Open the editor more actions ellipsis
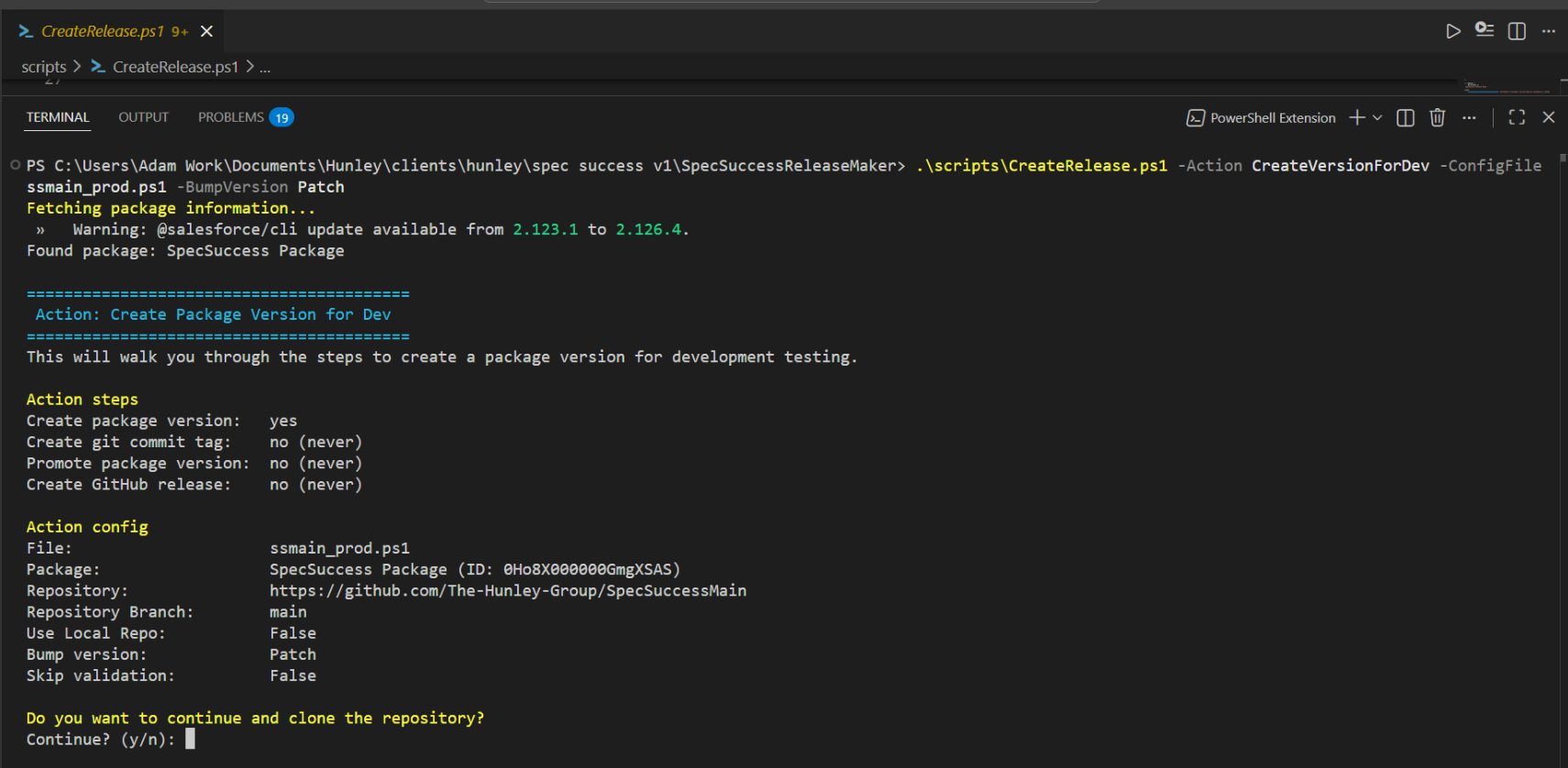This screenshot has width=1568, height=768. pyautogui.click(x=1549, y=31)
